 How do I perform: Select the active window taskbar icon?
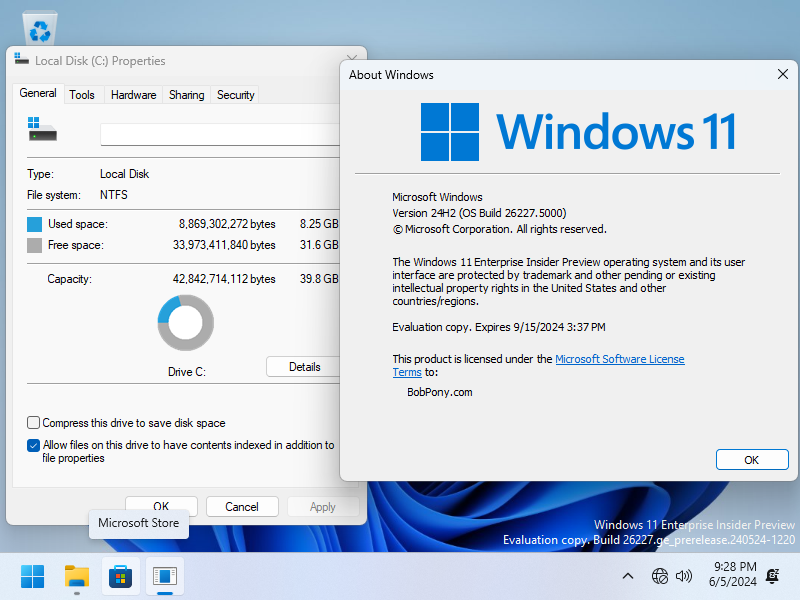click(164, 576)
